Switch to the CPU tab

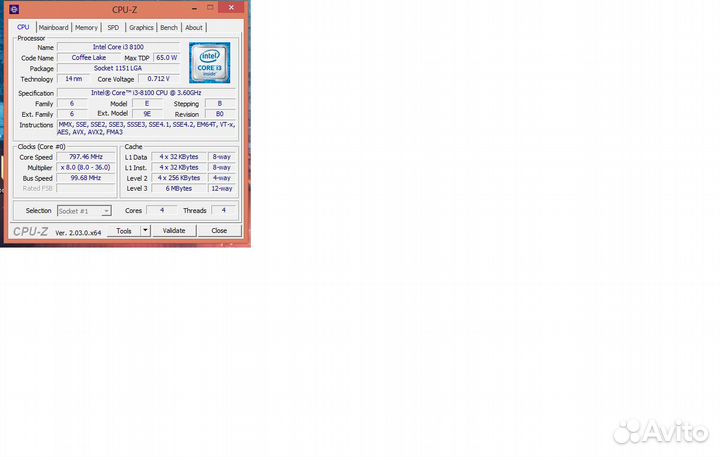pos(23,28)
